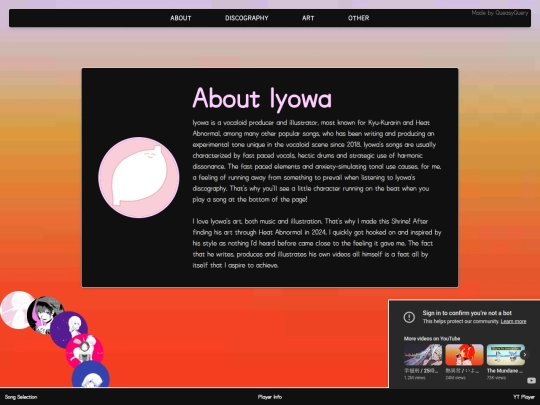Viewport: 540px width, 405px height.
Task: Open the ART menu item
Action: pos(308,18)
